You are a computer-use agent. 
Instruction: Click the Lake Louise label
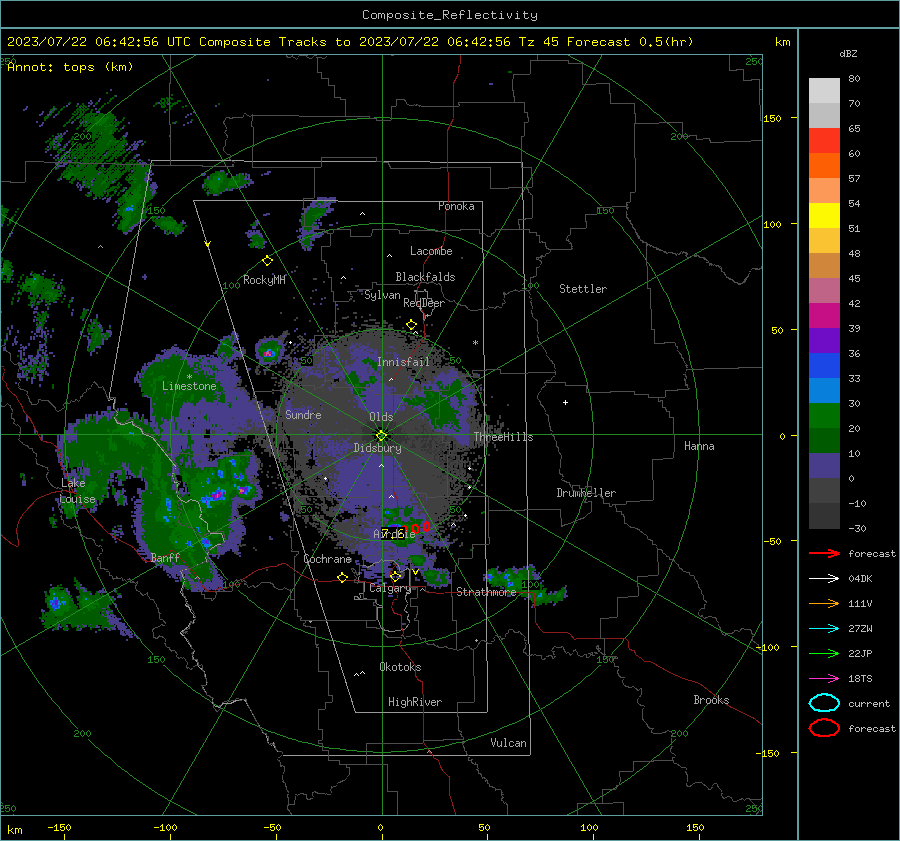pos(77,491)
